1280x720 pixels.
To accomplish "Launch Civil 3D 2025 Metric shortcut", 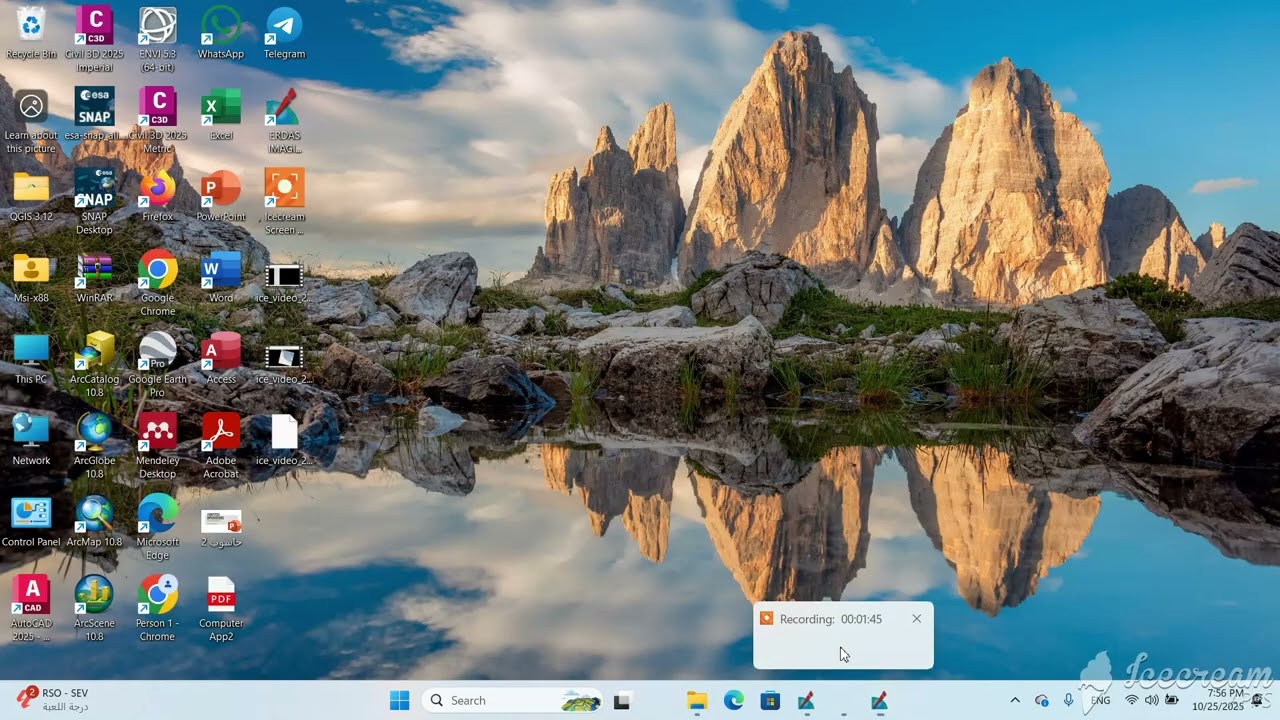I will 157,120.
